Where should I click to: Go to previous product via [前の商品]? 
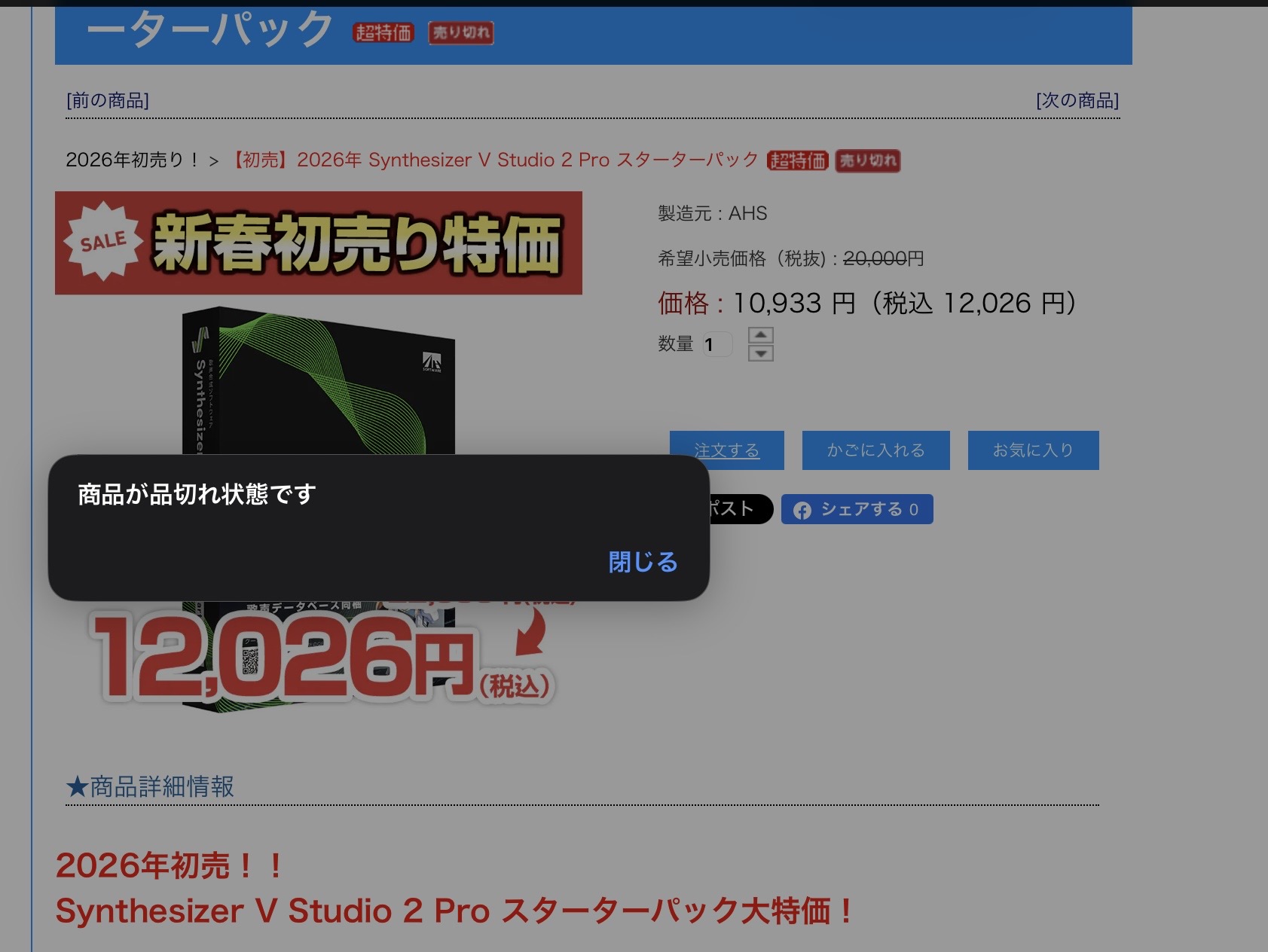108,100
